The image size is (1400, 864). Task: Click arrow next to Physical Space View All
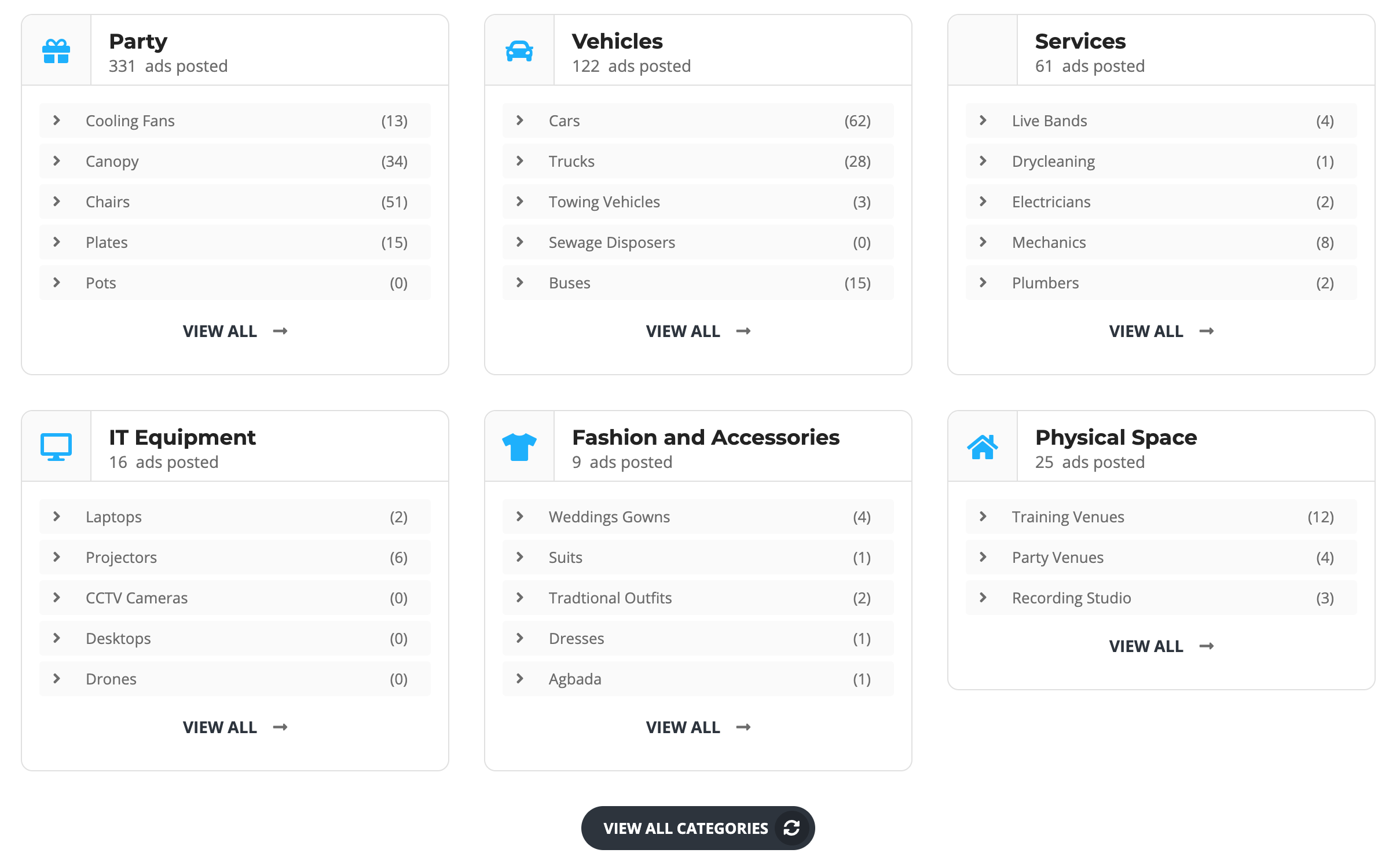click(1207, 646)
